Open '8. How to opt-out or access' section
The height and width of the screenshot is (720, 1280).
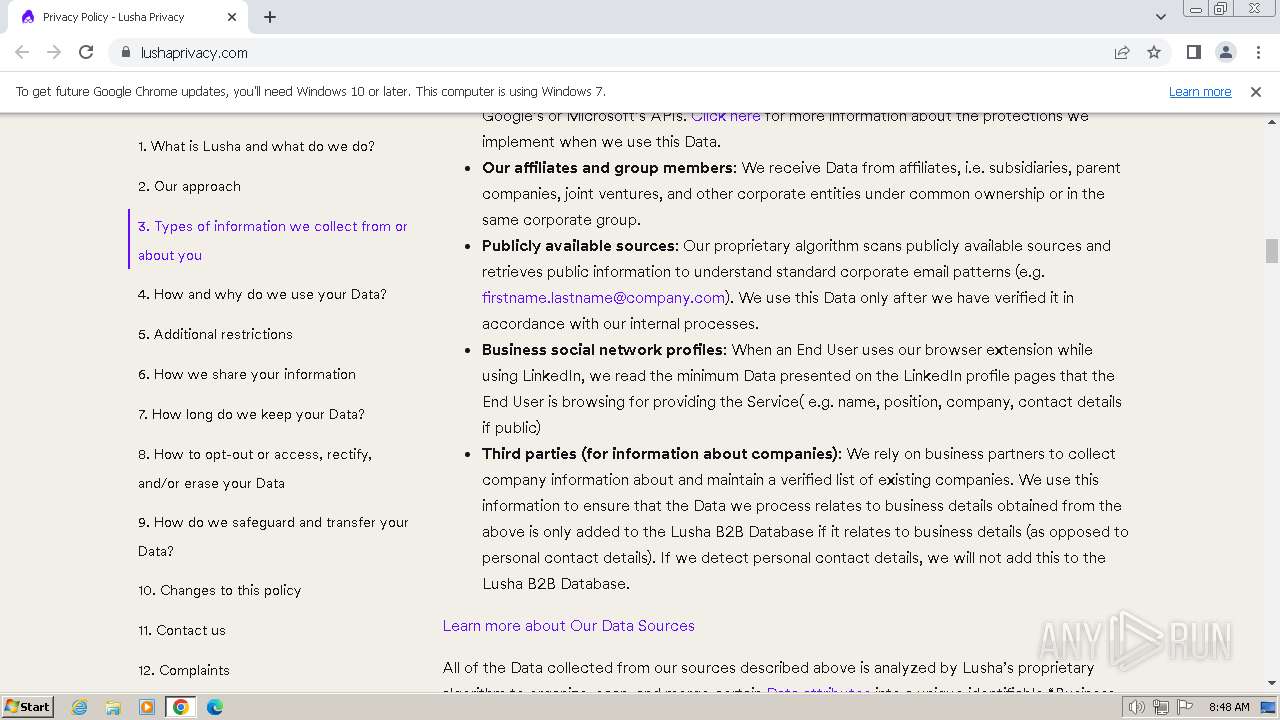coord(255,468)
